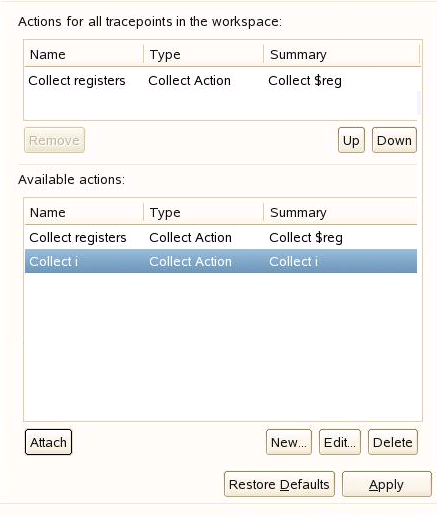Sort attached actions by Type column
This screenshot has width=437, height=515.
coord(204,54)
